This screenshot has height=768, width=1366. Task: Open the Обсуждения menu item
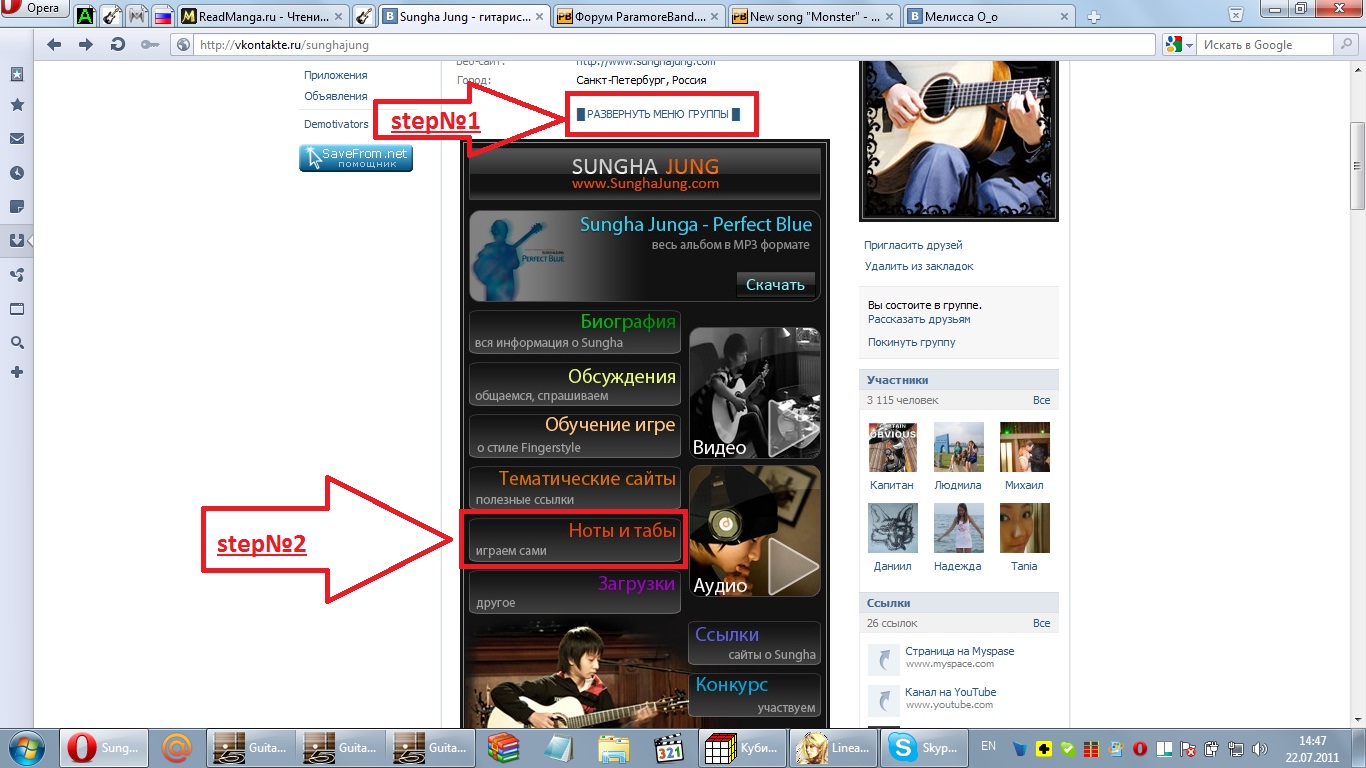575,385
